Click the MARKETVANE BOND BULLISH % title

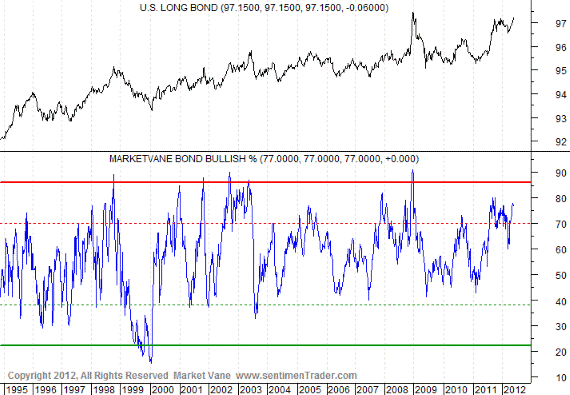264,159
